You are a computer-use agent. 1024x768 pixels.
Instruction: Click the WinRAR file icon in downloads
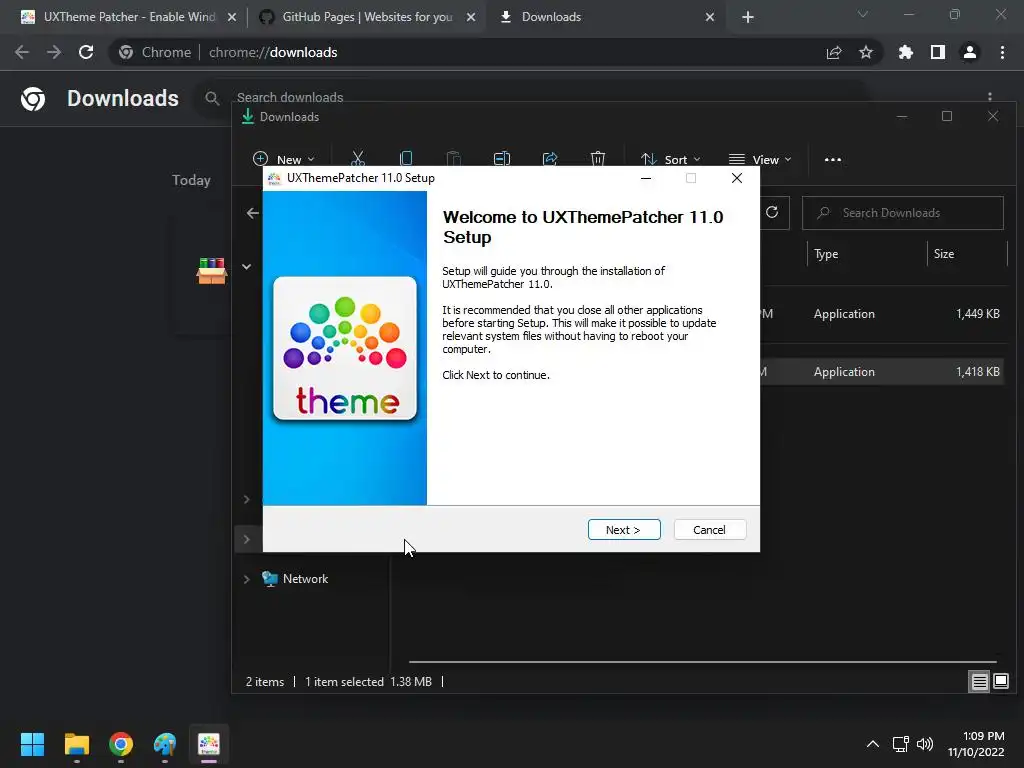[212, 270]
